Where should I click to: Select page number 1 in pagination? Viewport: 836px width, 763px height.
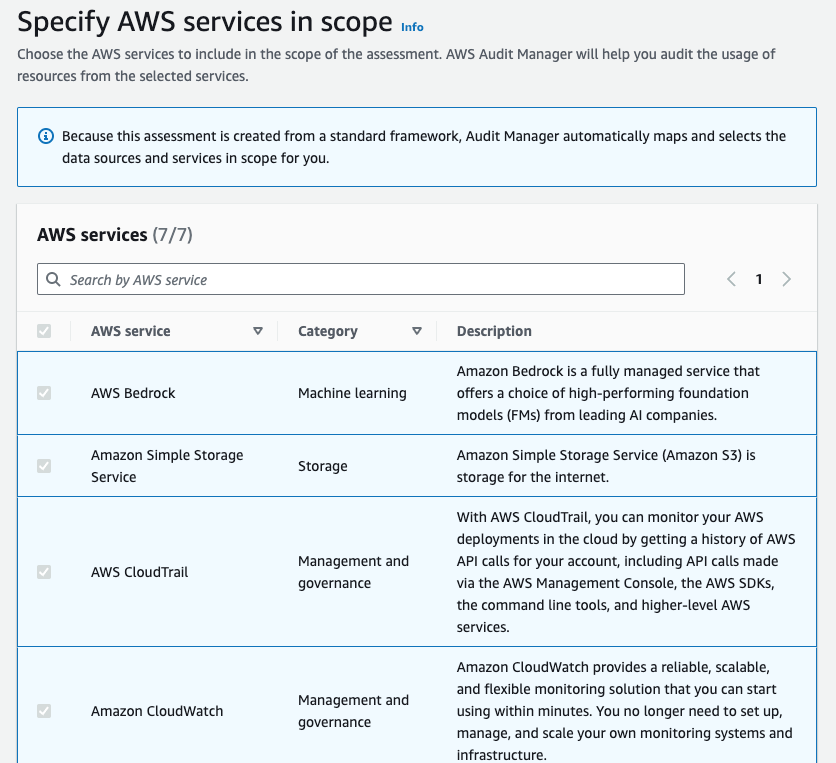click(x=759, y=279)
